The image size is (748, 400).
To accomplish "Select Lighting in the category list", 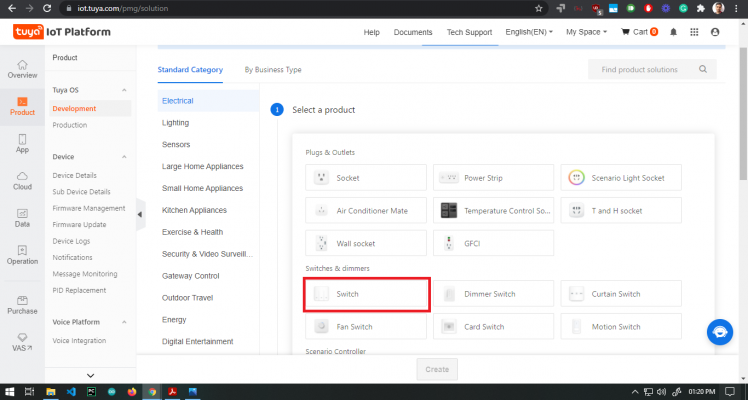I will (175, 123).
